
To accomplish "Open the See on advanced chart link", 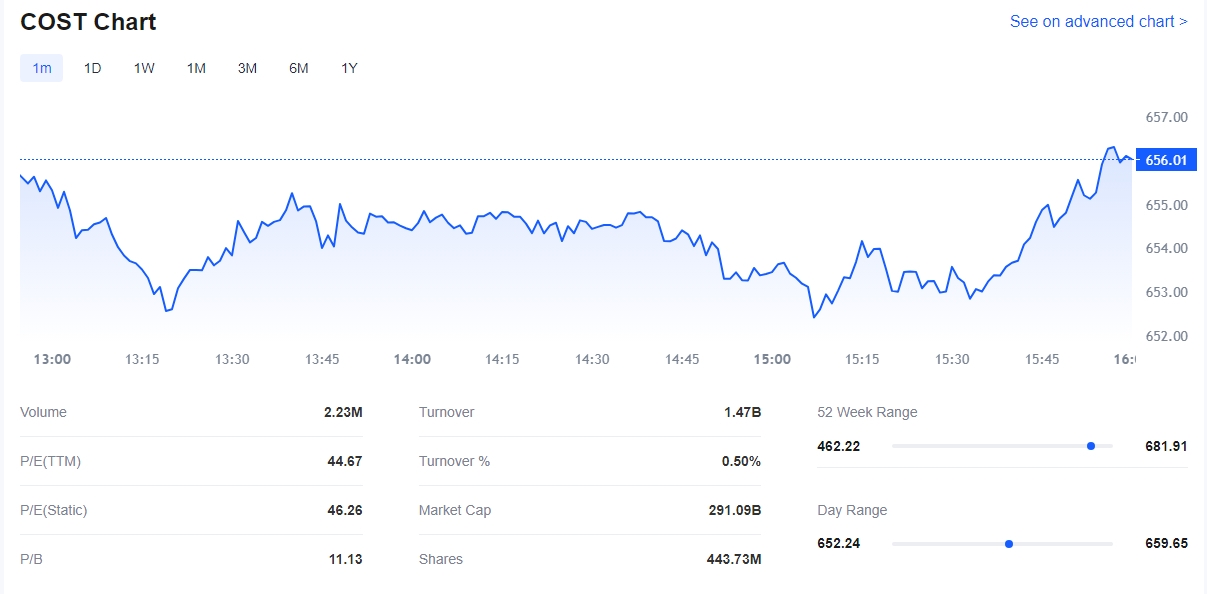I will coord(1098,21).
